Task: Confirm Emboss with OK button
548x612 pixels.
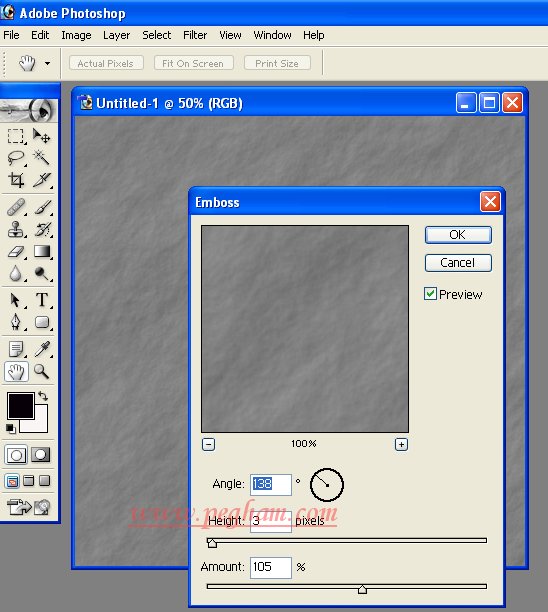Action: [x=458, y=235]
